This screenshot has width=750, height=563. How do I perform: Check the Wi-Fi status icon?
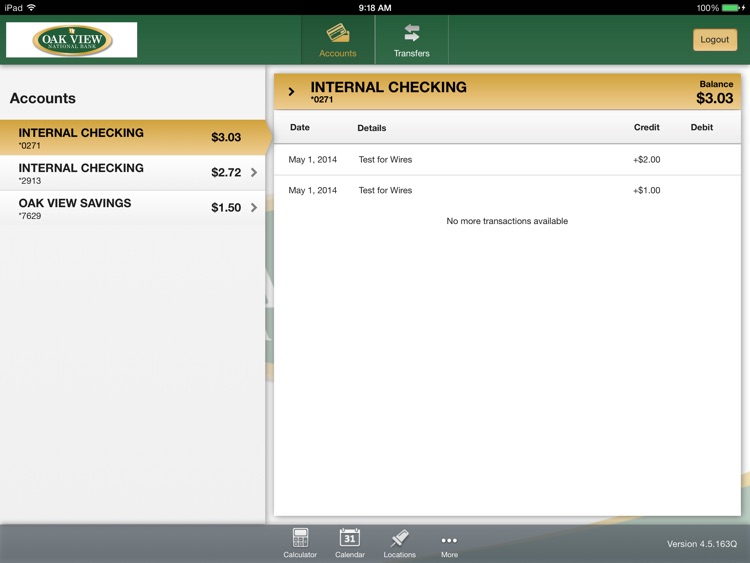[32, 7]
